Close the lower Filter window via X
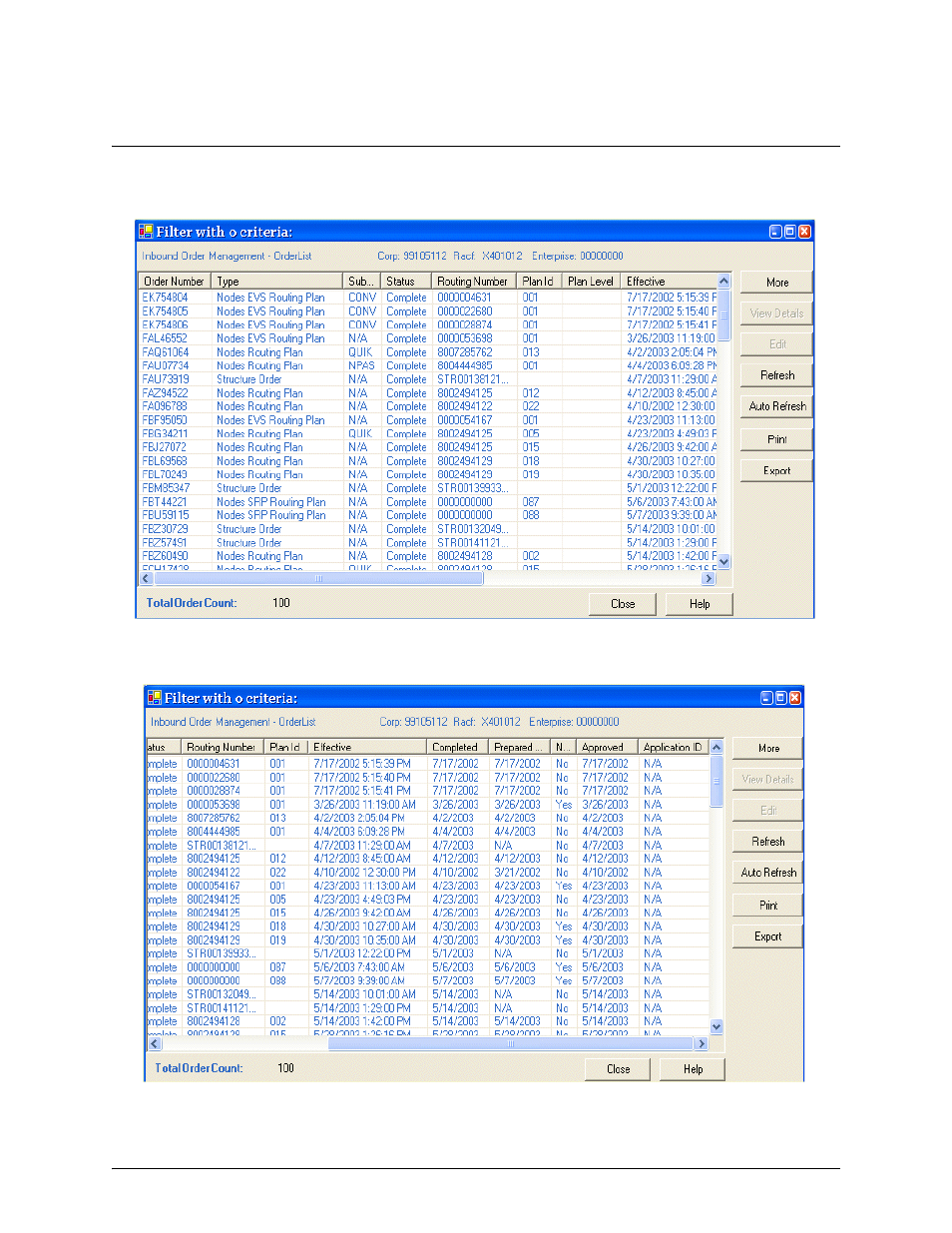This screenshot has height=1233, width=952. [795, 698]
